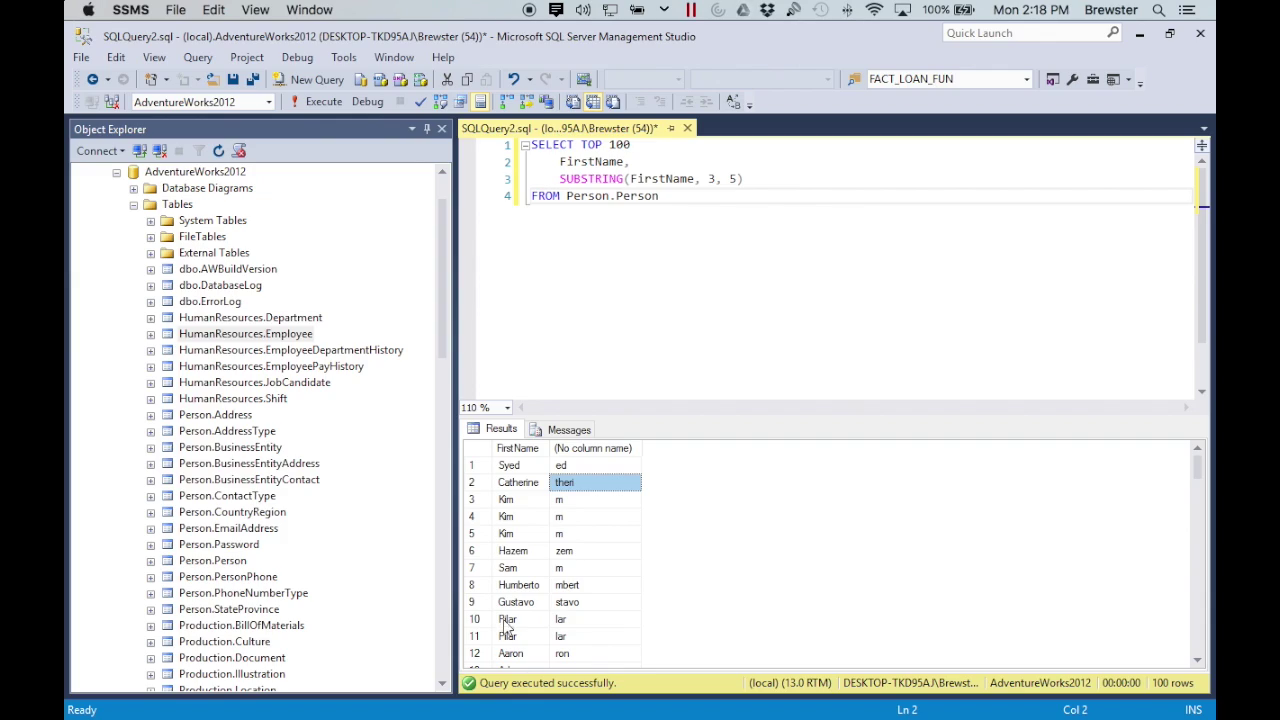This screenshot has height=720, width=1280.
Task: Click the Save disk icon in toolbar
Action: [233, 80]
